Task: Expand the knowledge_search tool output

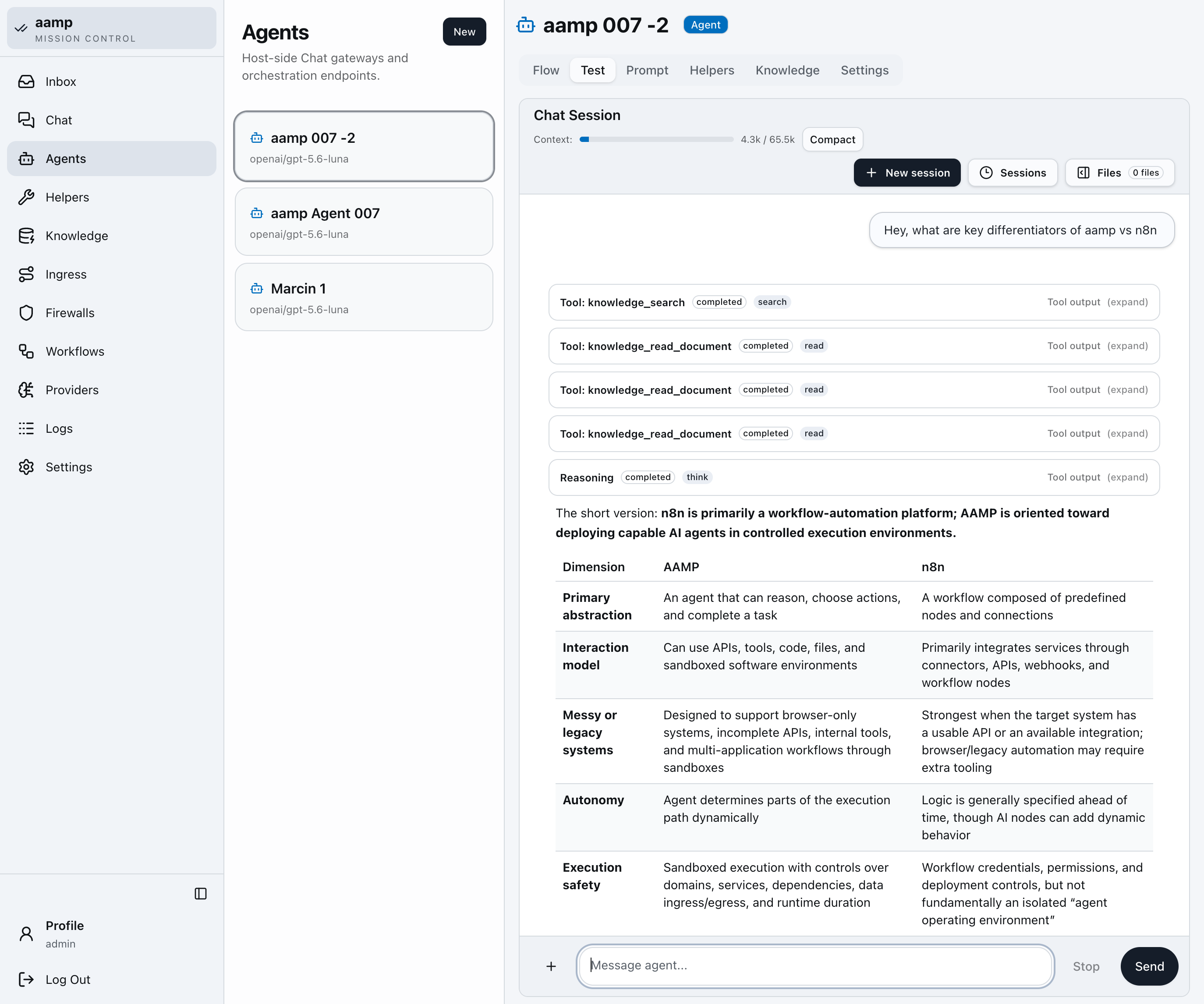Action: tap(1127, 302)
